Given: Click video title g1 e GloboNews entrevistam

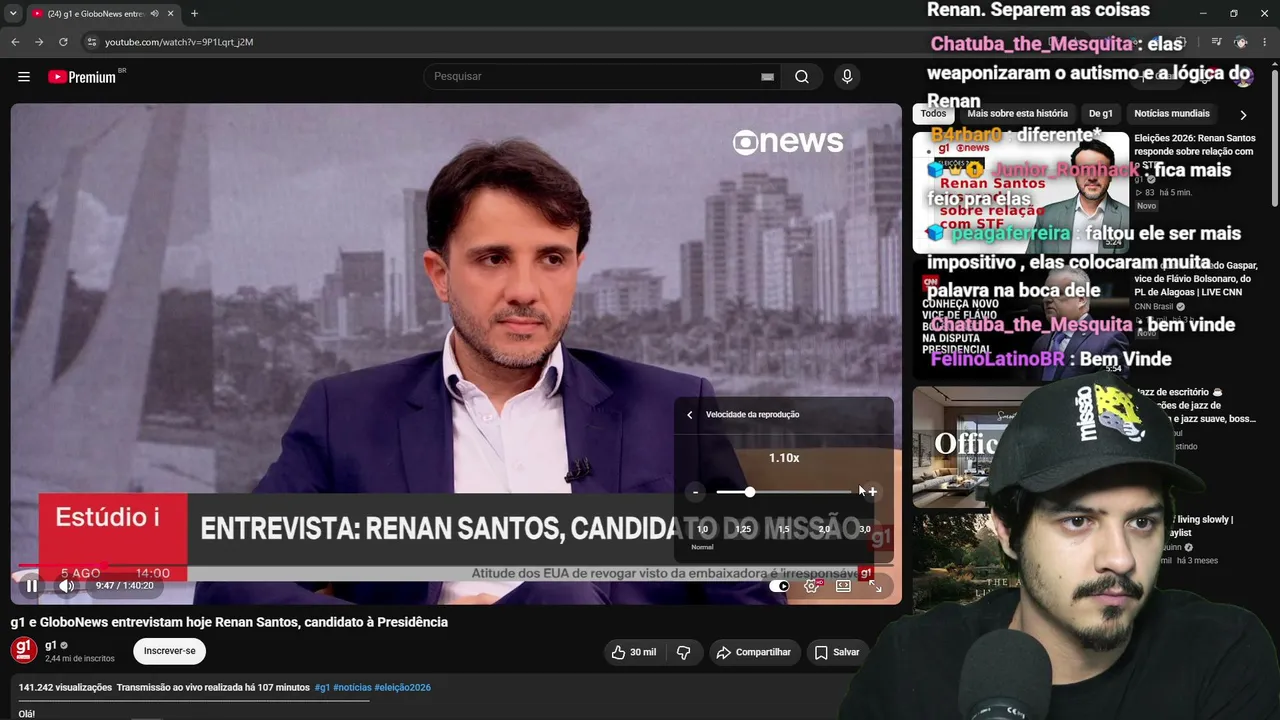Looking at the screenshot, I should [229, 622].
